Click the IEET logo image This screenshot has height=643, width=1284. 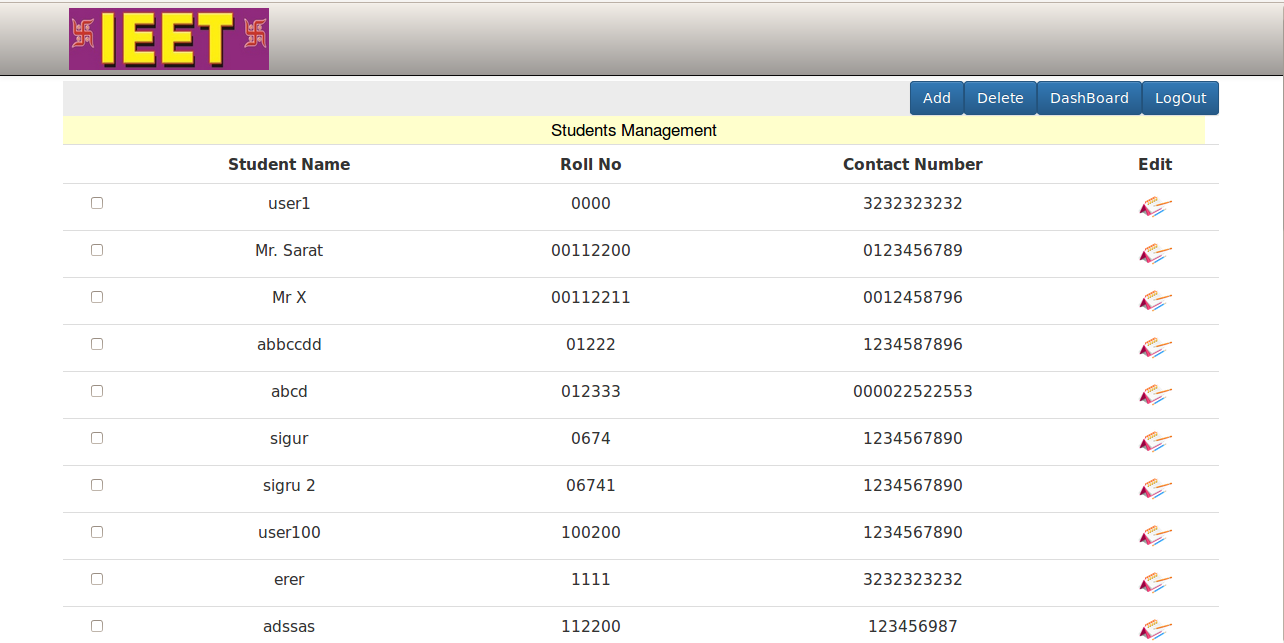[169, 39]
